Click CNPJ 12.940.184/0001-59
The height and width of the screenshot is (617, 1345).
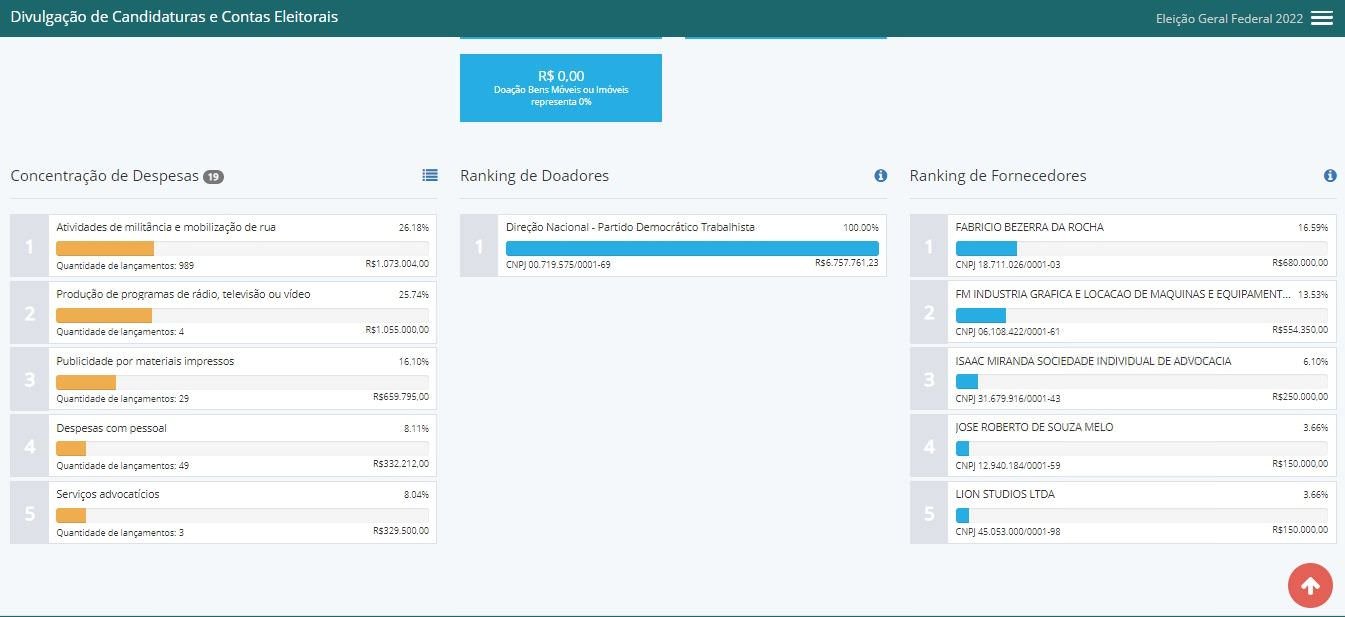click(1008, 466)
